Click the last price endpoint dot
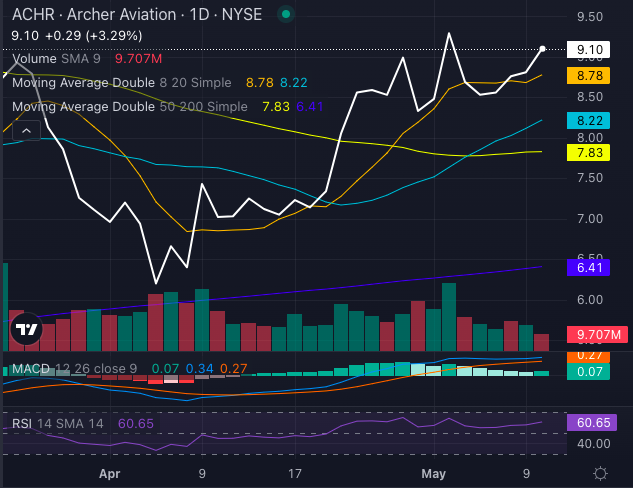Screen dimensions: 633x488 [x=542, y=49]
